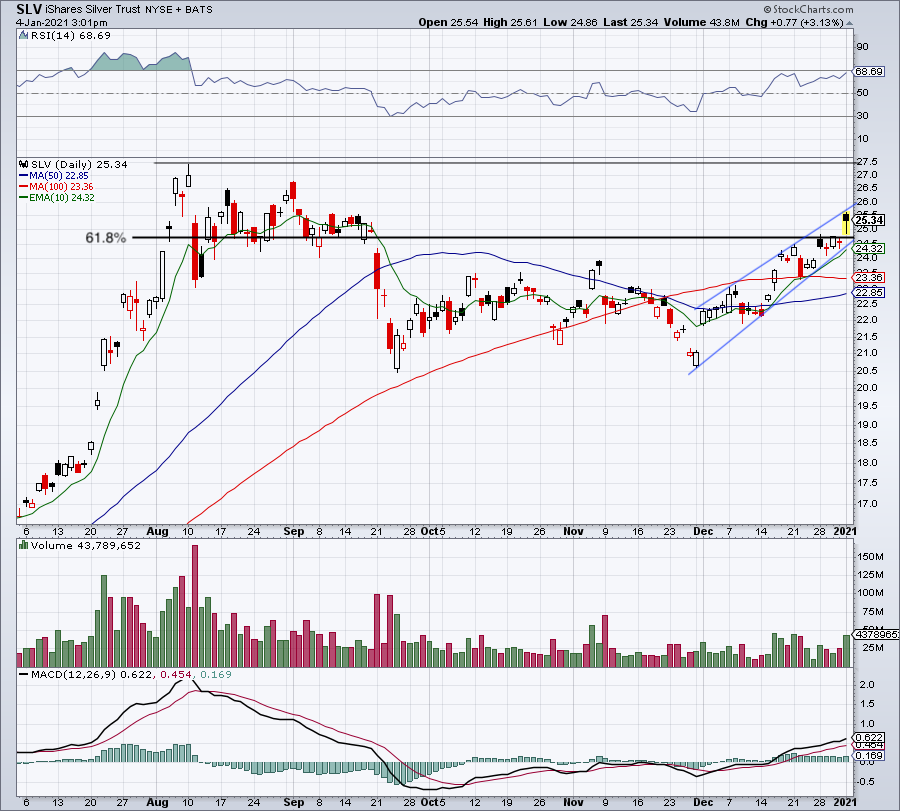Click the Dec label on price date axis
Screen dimensions: 900x811
click(x=703, y=531)
